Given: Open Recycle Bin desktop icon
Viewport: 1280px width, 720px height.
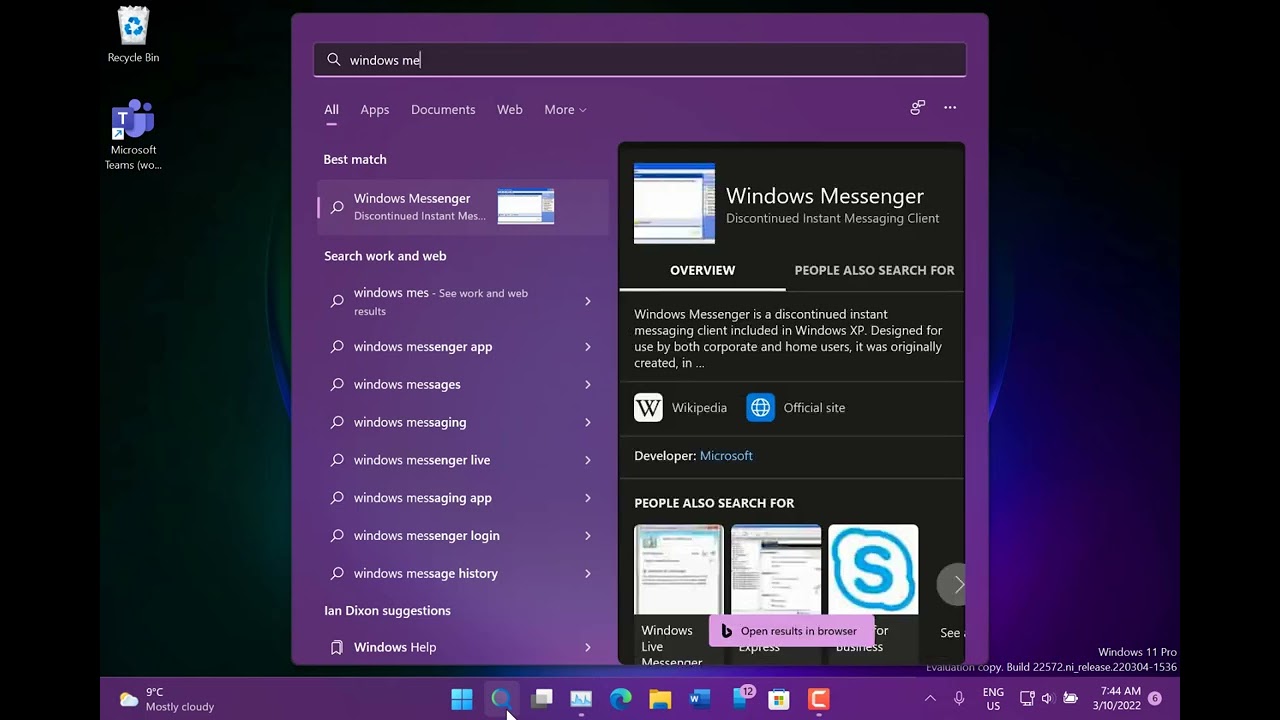Looking at the screenshot, I should pos(133,35).
